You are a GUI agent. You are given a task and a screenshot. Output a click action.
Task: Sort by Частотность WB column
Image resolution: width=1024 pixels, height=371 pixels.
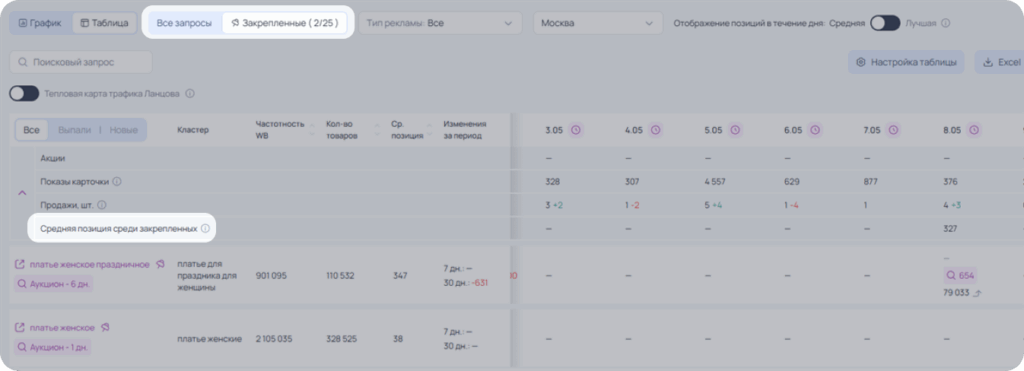(x=313, y=129)
